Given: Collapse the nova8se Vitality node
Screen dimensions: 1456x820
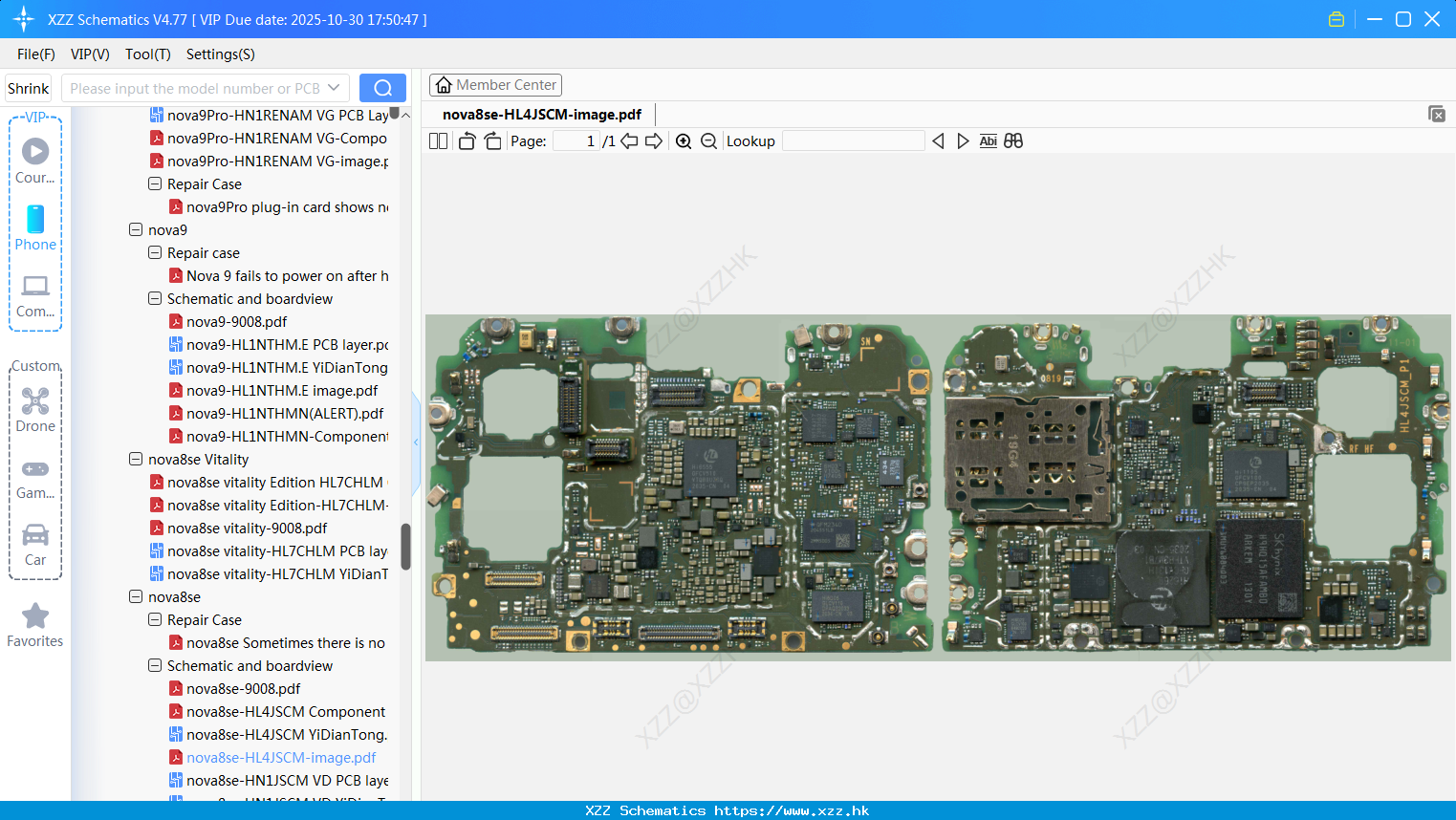Looking at the screenshot, I should [x=136, y=459].
